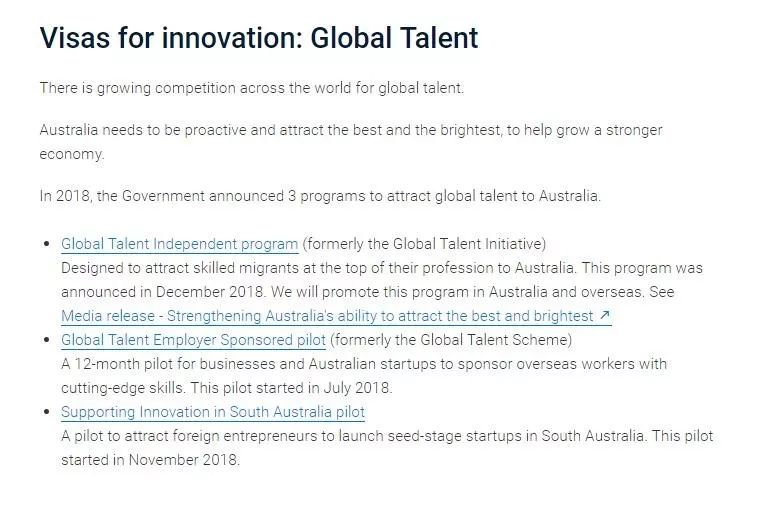The width and height of the screenshot is (773, 511).
Task: Open the Media release about strengthening Australia's ability
Action: pos(327,316)
